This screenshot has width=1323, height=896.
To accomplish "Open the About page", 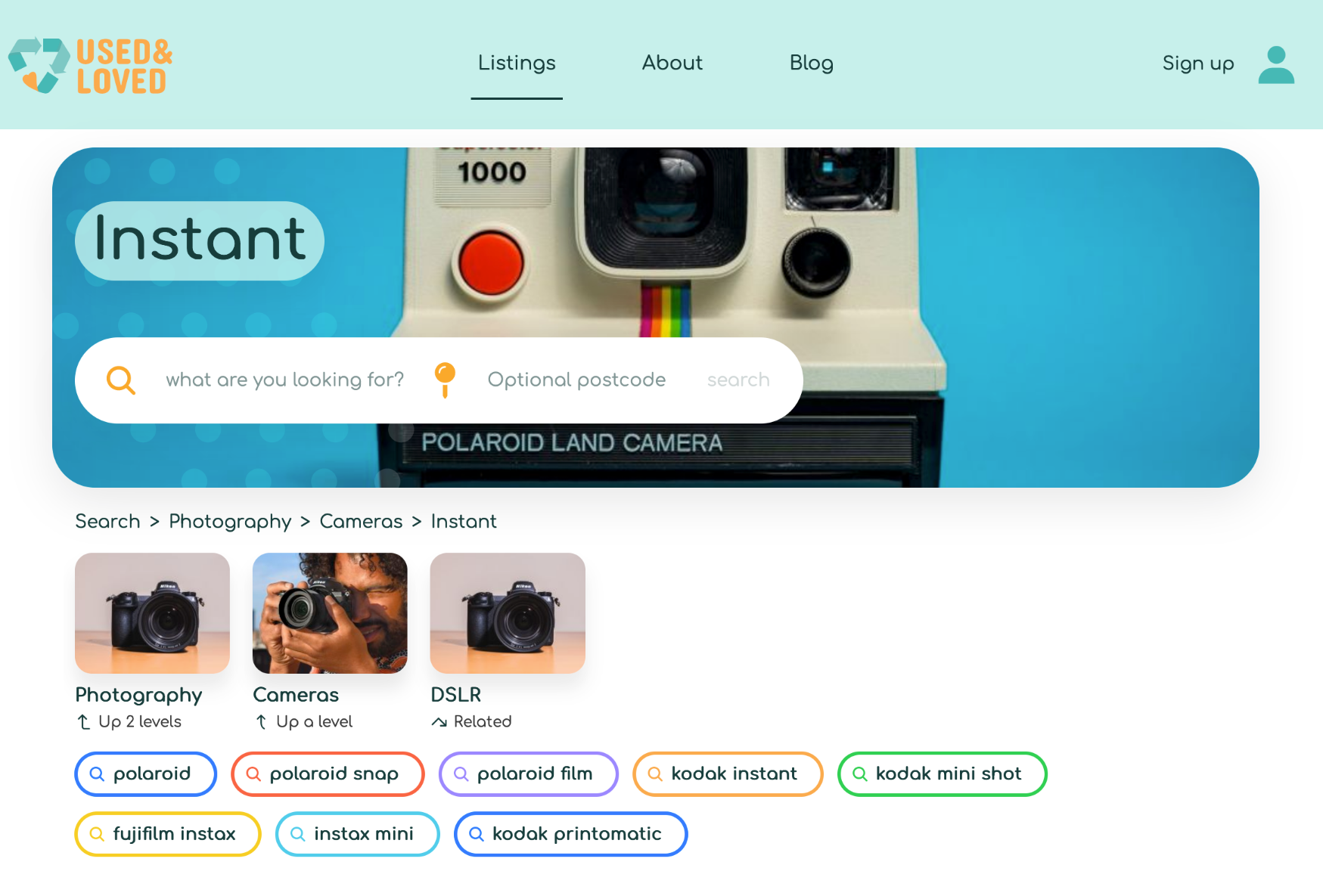I will click(x=672, y=63).
